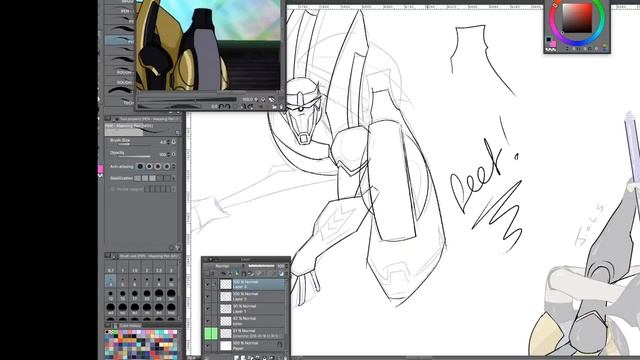Click new raster layer icon
Image resolution: width=640 pixels, height=360 pixels.
click(x=236, y=358)
